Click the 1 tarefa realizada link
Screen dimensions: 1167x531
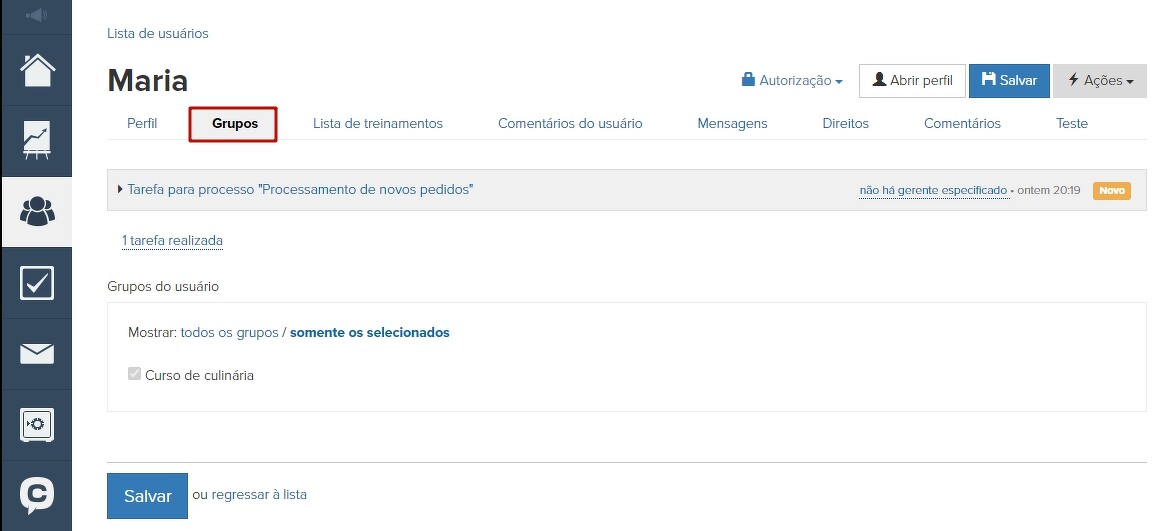(172, 241)
